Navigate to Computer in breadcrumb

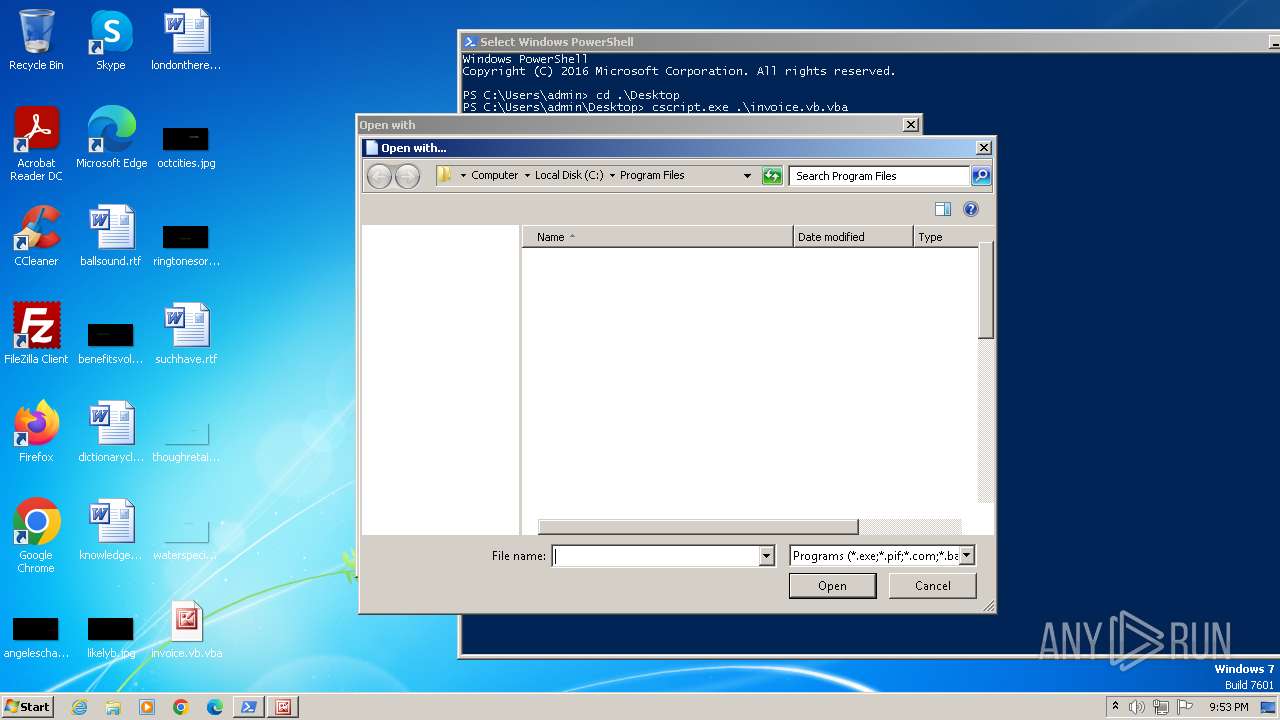tap(495, 176)
